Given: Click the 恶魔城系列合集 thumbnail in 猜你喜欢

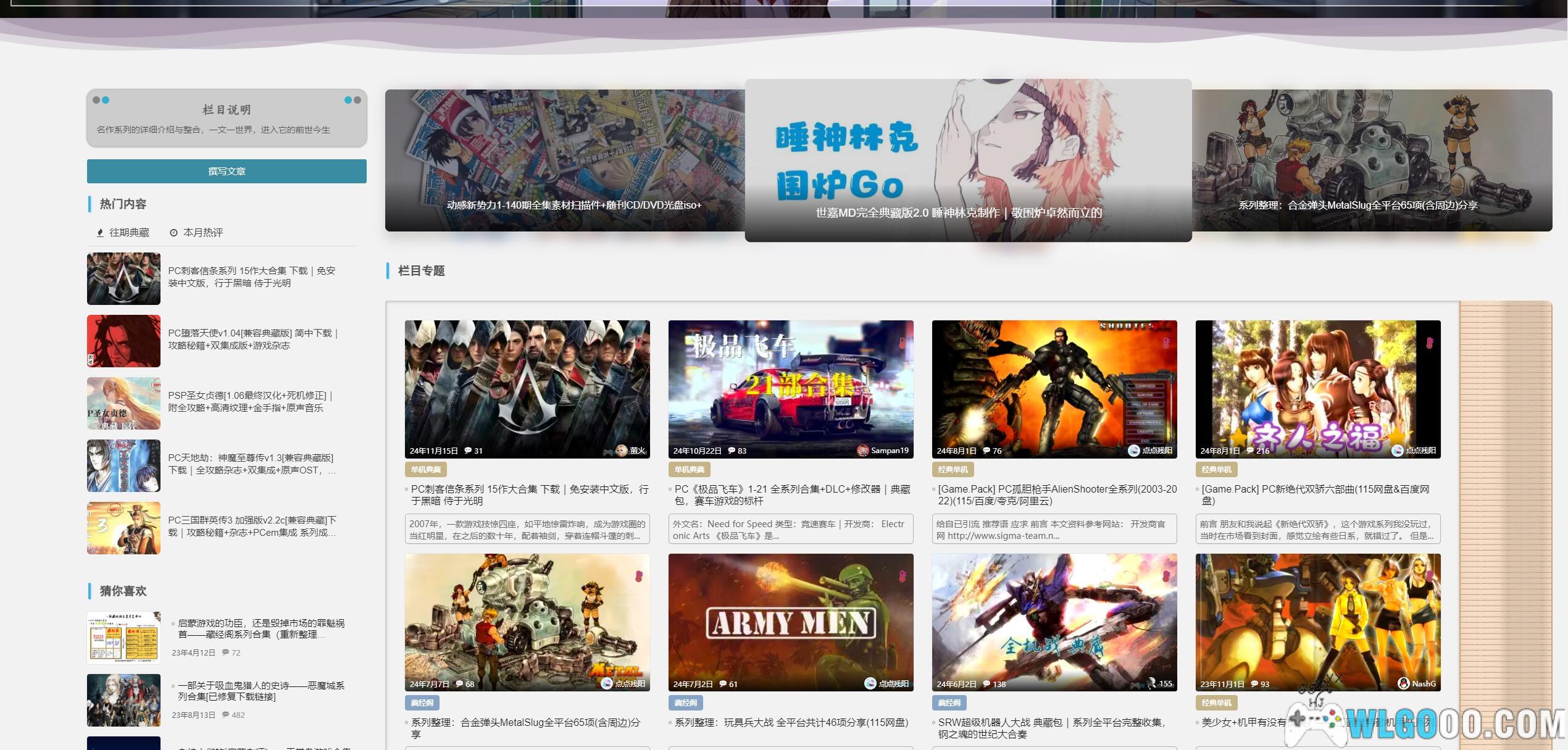Looking at the screenshot, I should [x=123, y=700].
